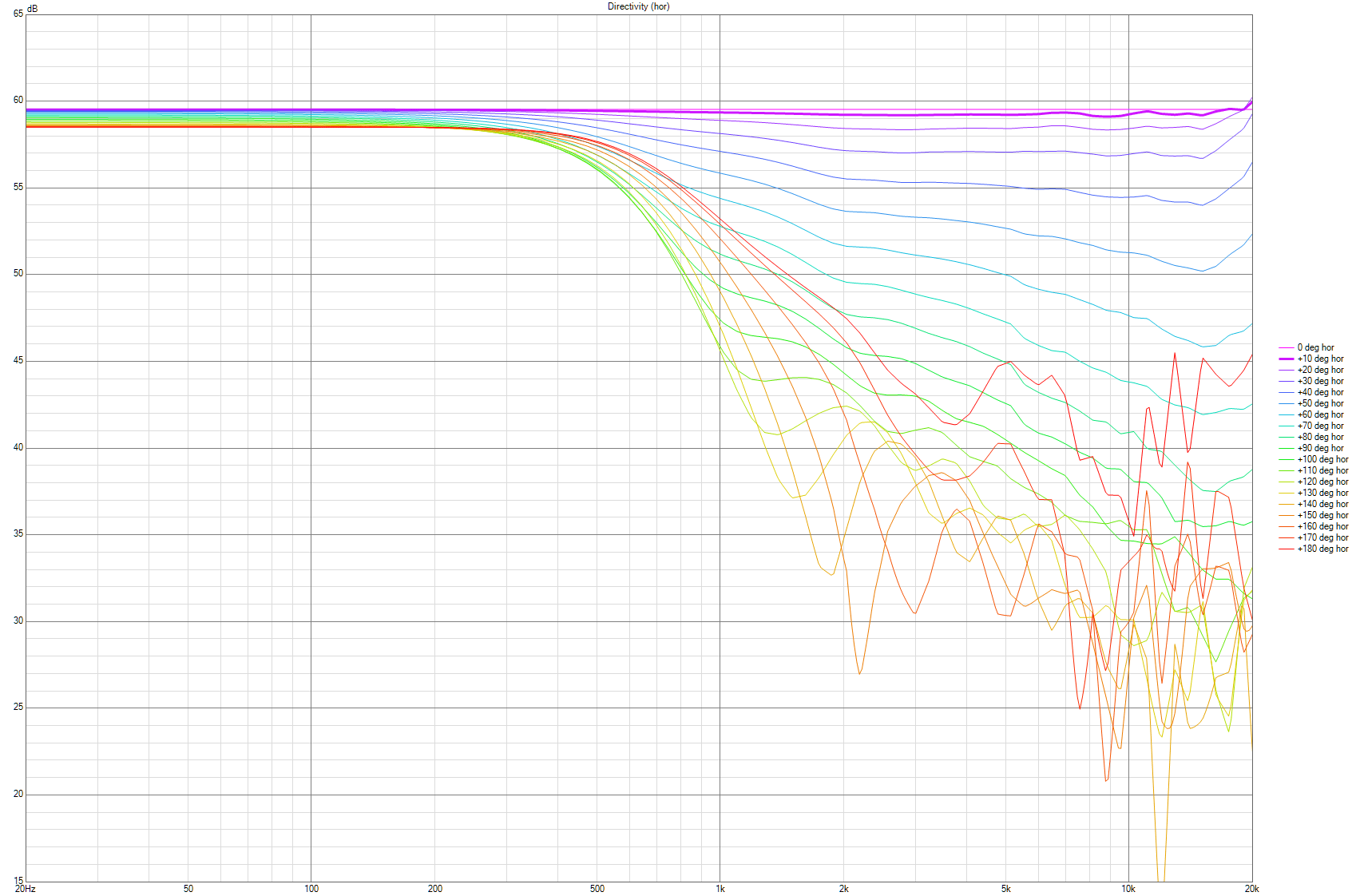Click the 20Hz frequency axis label
This screenshot has height=896, width=1356.
coord(25,889)
